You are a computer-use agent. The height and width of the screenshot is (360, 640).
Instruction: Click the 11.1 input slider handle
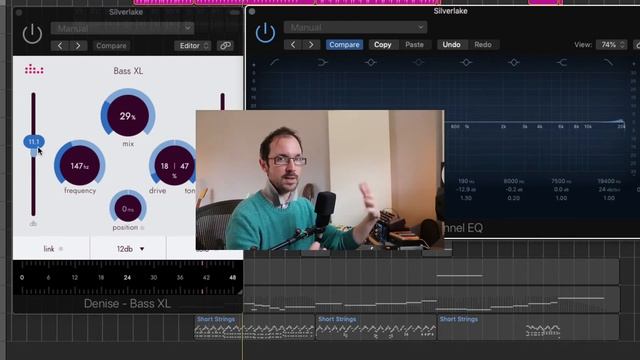[34, 142]
